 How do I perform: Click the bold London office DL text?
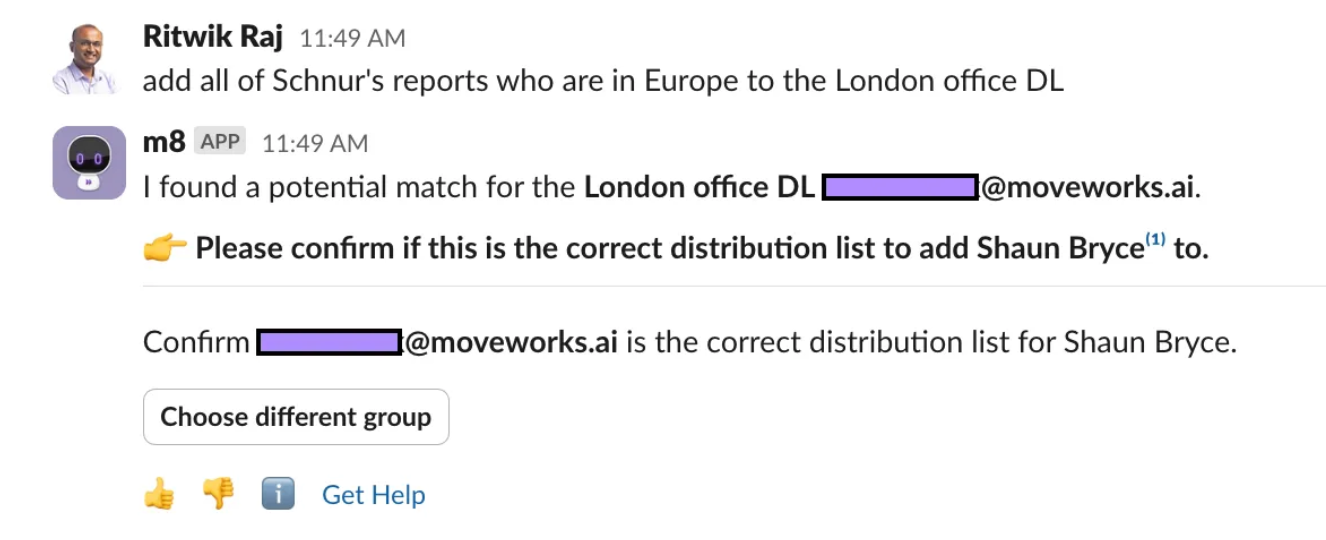[x=699, y=188]
